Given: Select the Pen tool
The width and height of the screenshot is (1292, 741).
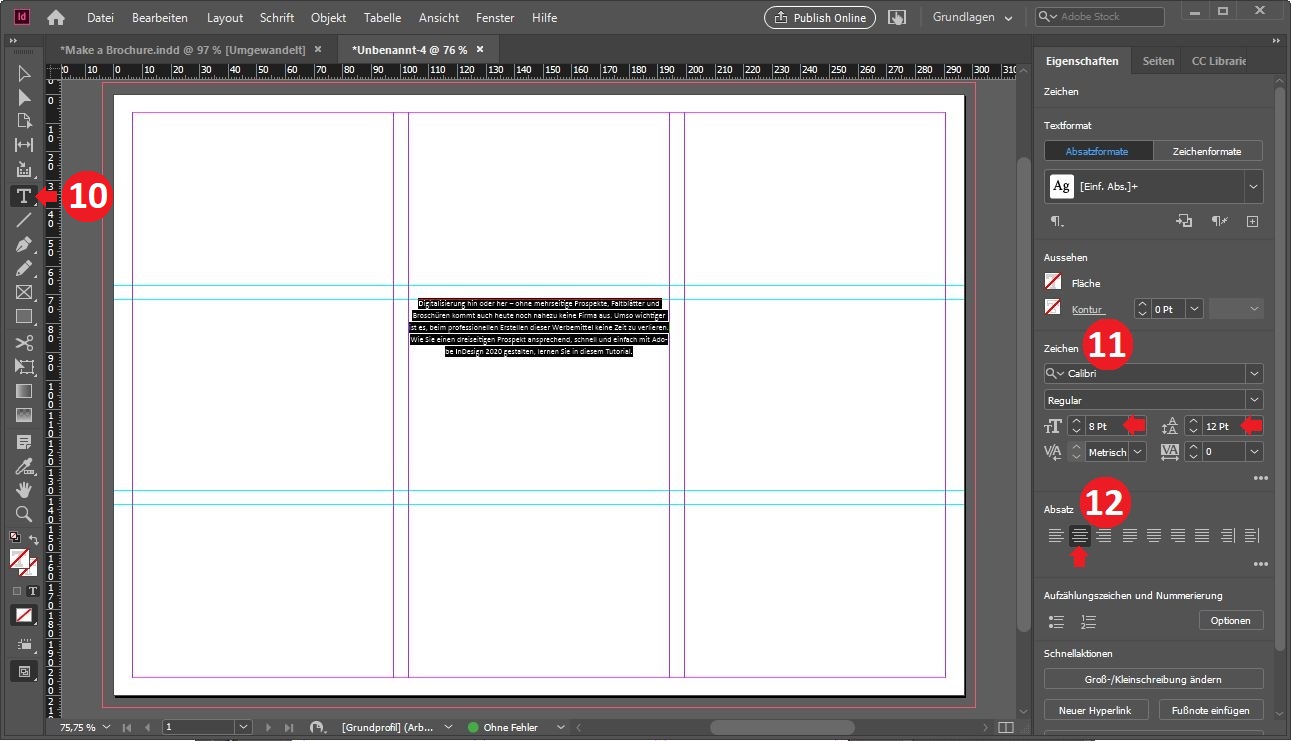Looking at the screenshot, I should (24, 245).
